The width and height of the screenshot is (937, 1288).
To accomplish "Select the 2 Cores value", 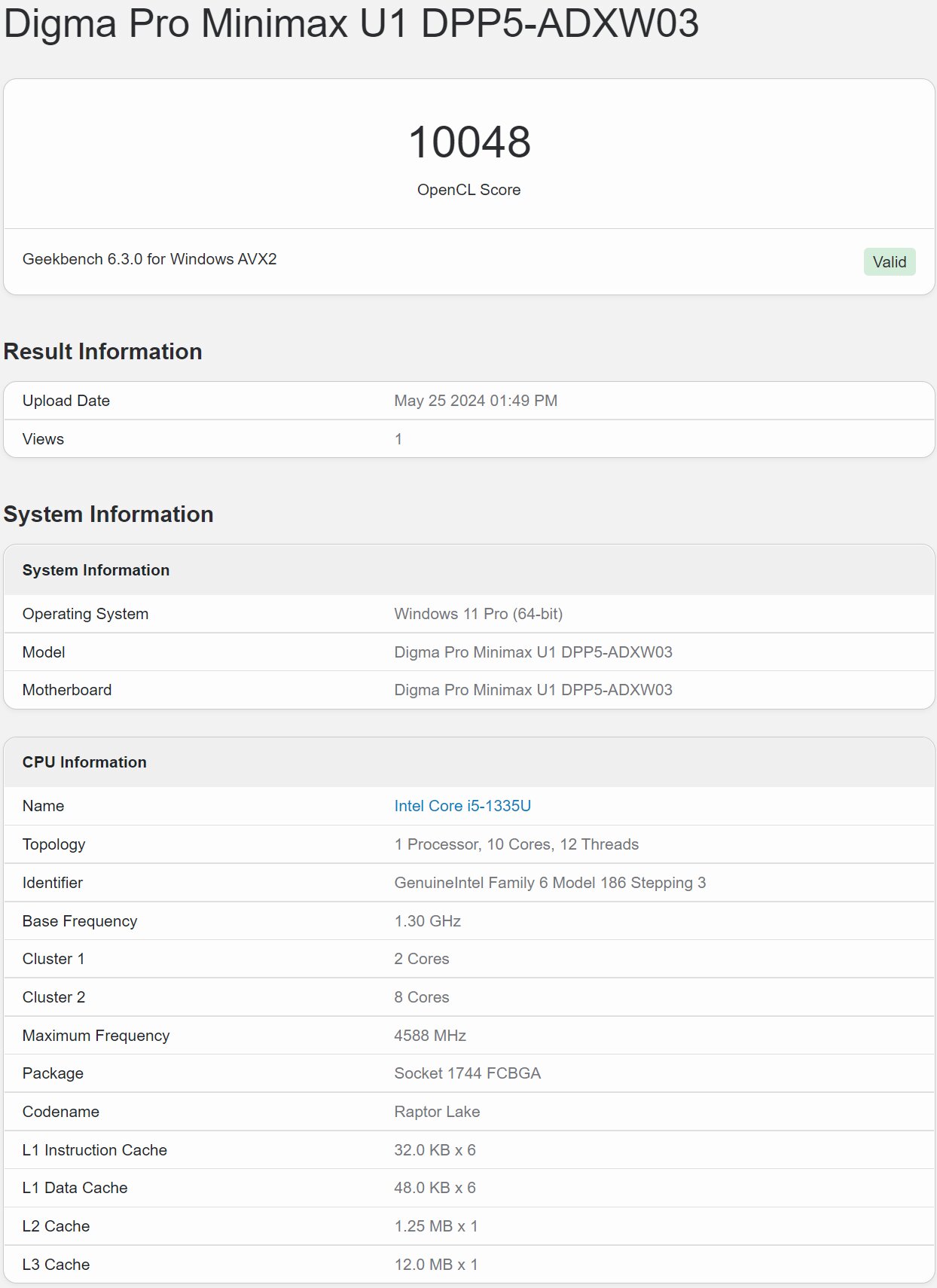I will 422,959.
